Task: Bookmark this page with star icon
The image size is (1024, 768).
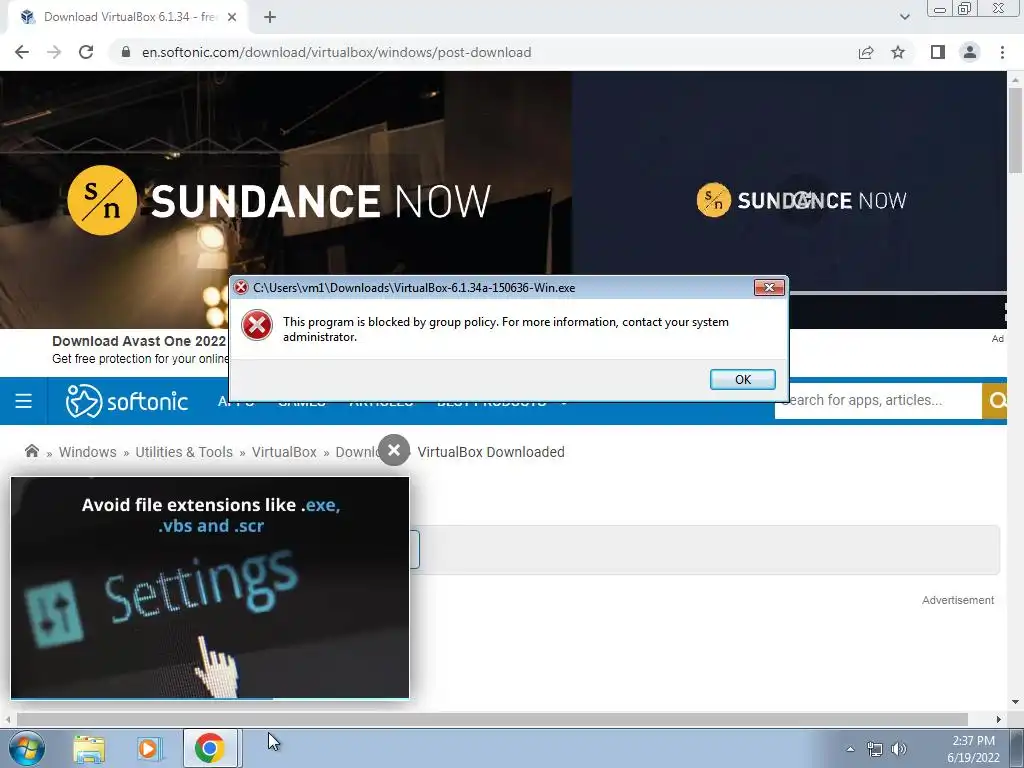Action: [x=898, y=52]
